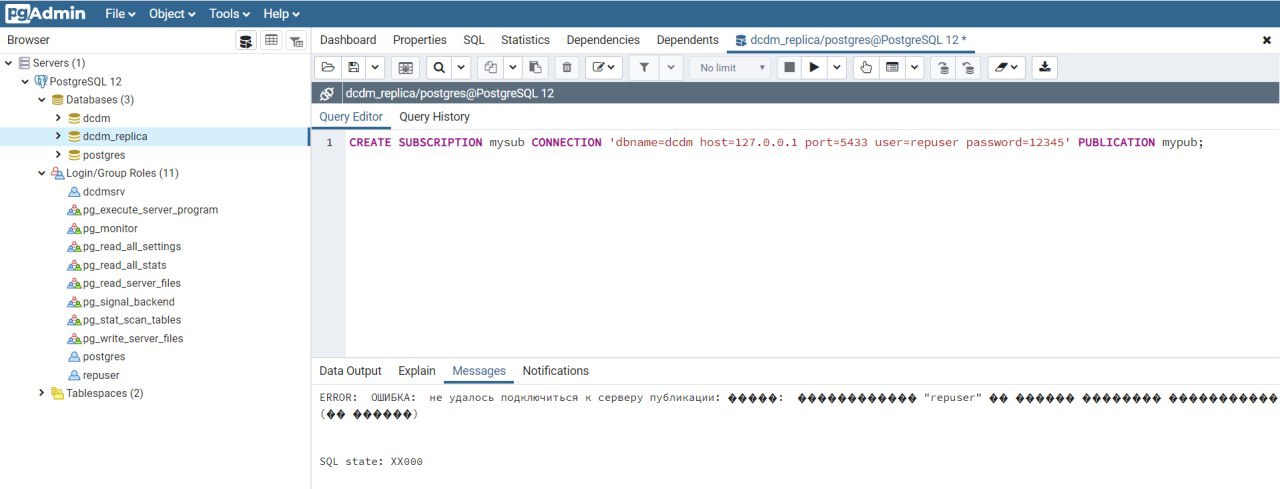Screen dimensions: 1280x489
Task: Collapse the PostgreSQL 12 server node
Action: point(25,81)
